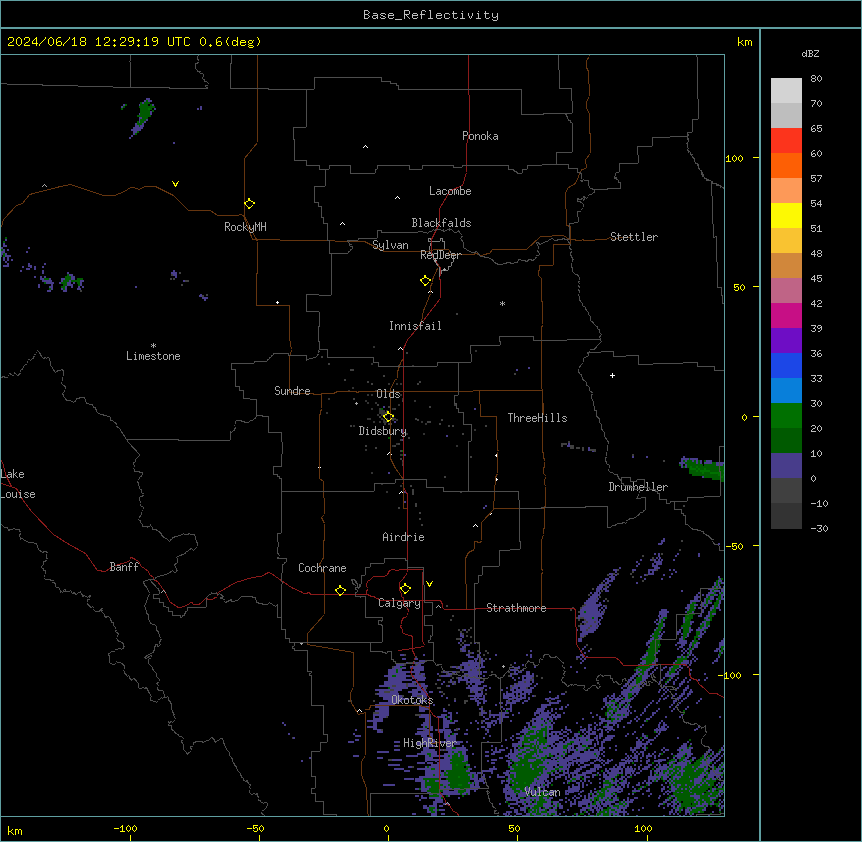The width and height of the screenshot is (862, 842).
Task: Click the Limestone label
Action: point(153,356)
